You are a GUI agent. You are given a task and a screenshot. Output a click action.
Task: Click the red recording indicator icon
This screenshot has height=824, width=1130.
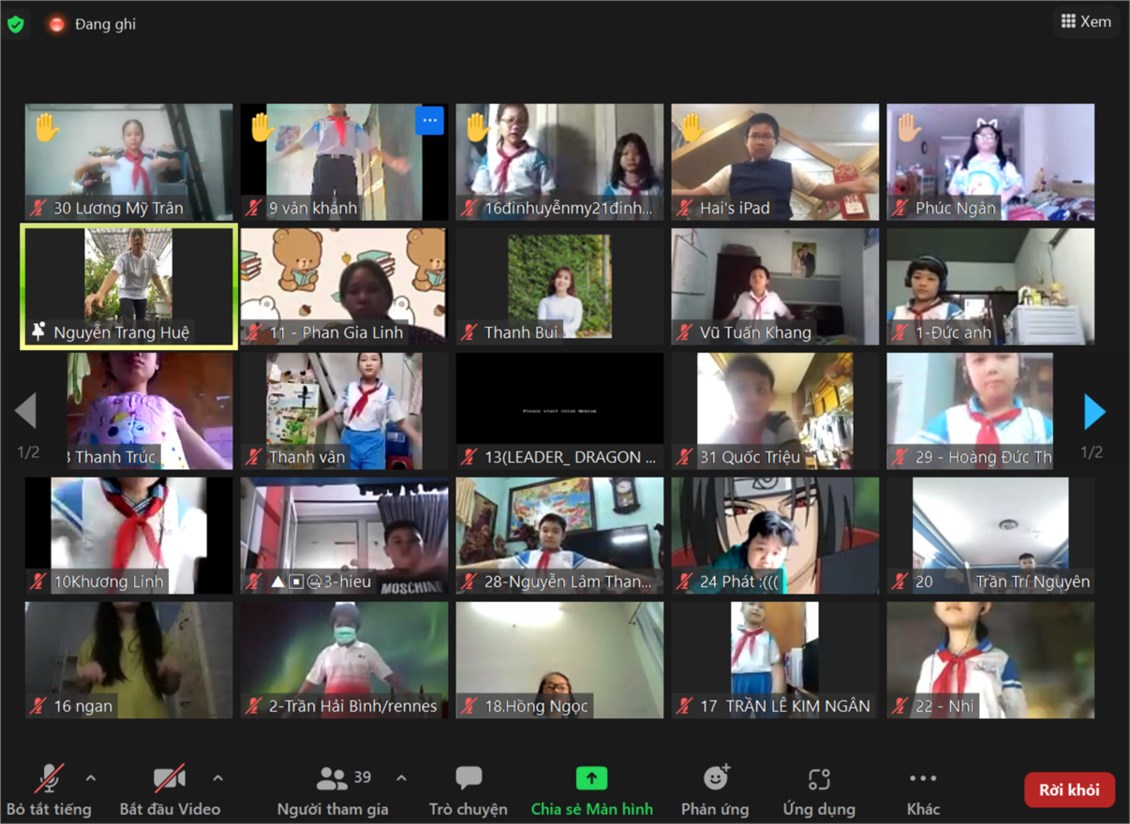point(57,24)
